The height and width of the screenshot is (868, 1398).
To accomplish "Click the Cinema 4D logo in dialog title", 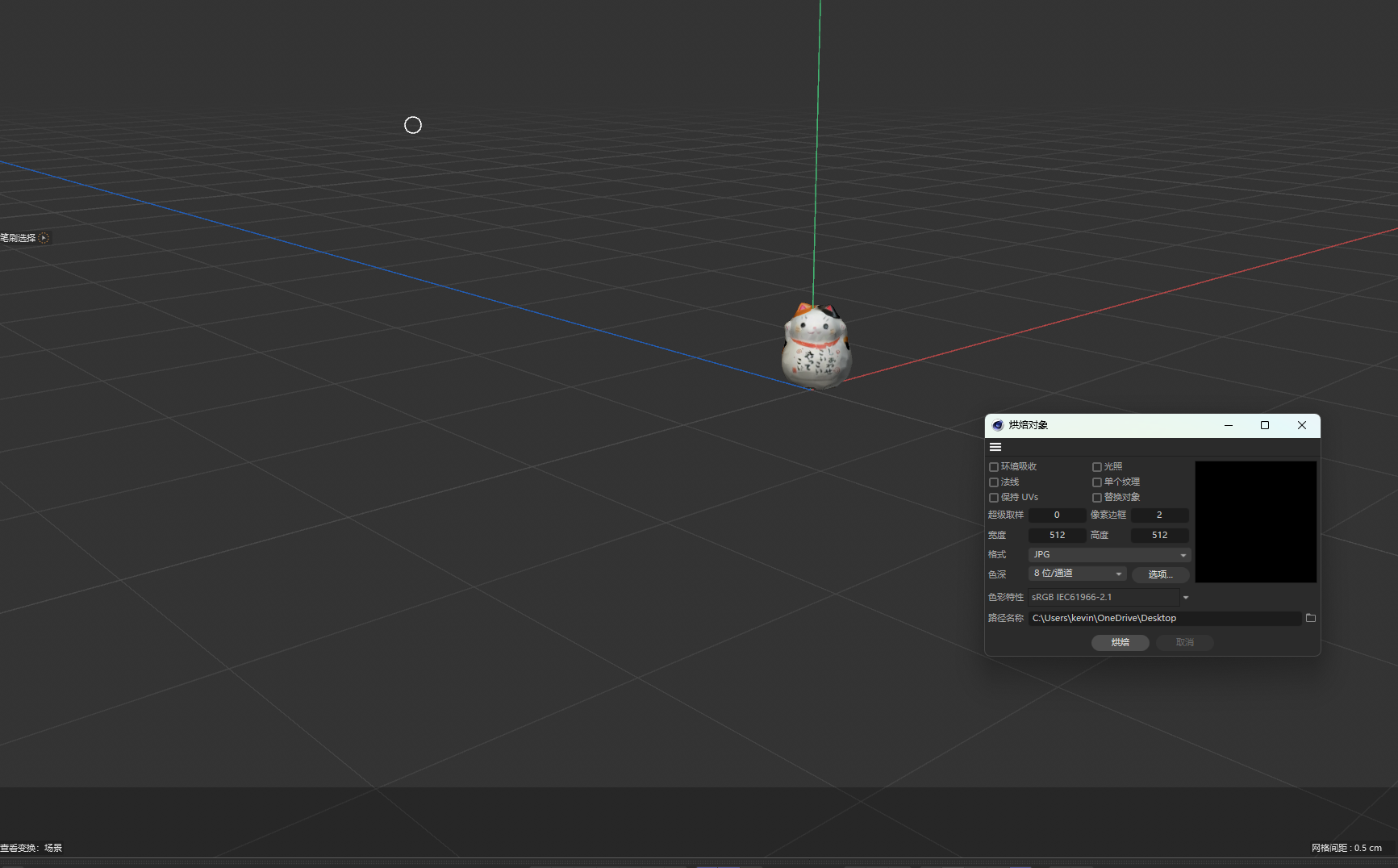I will point(998,425).
